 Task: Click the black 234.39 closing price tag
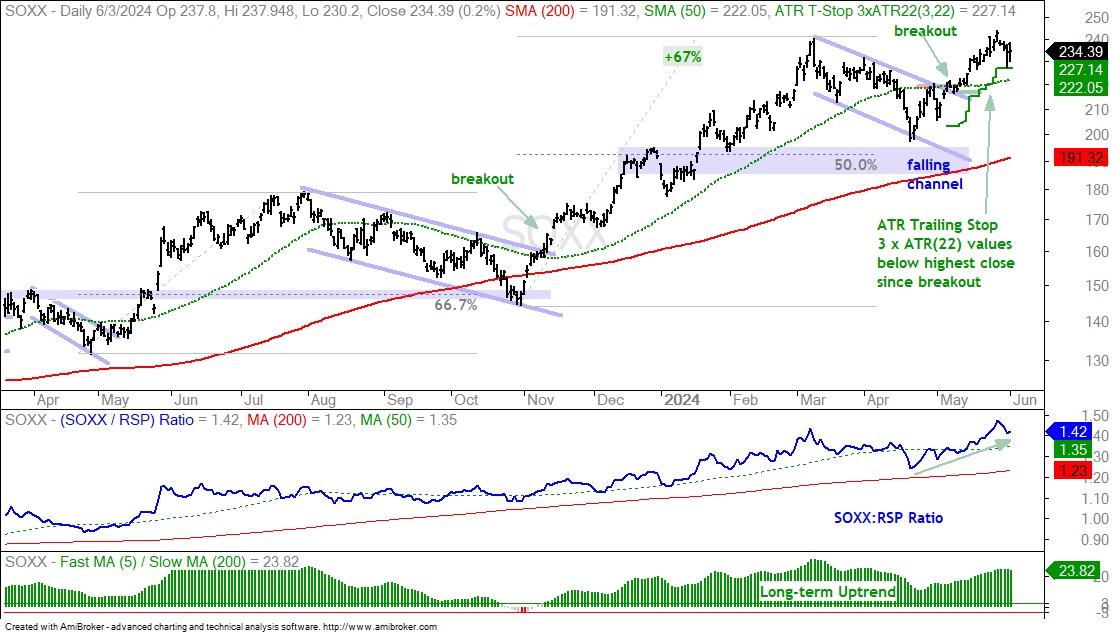click(1076, 51)
